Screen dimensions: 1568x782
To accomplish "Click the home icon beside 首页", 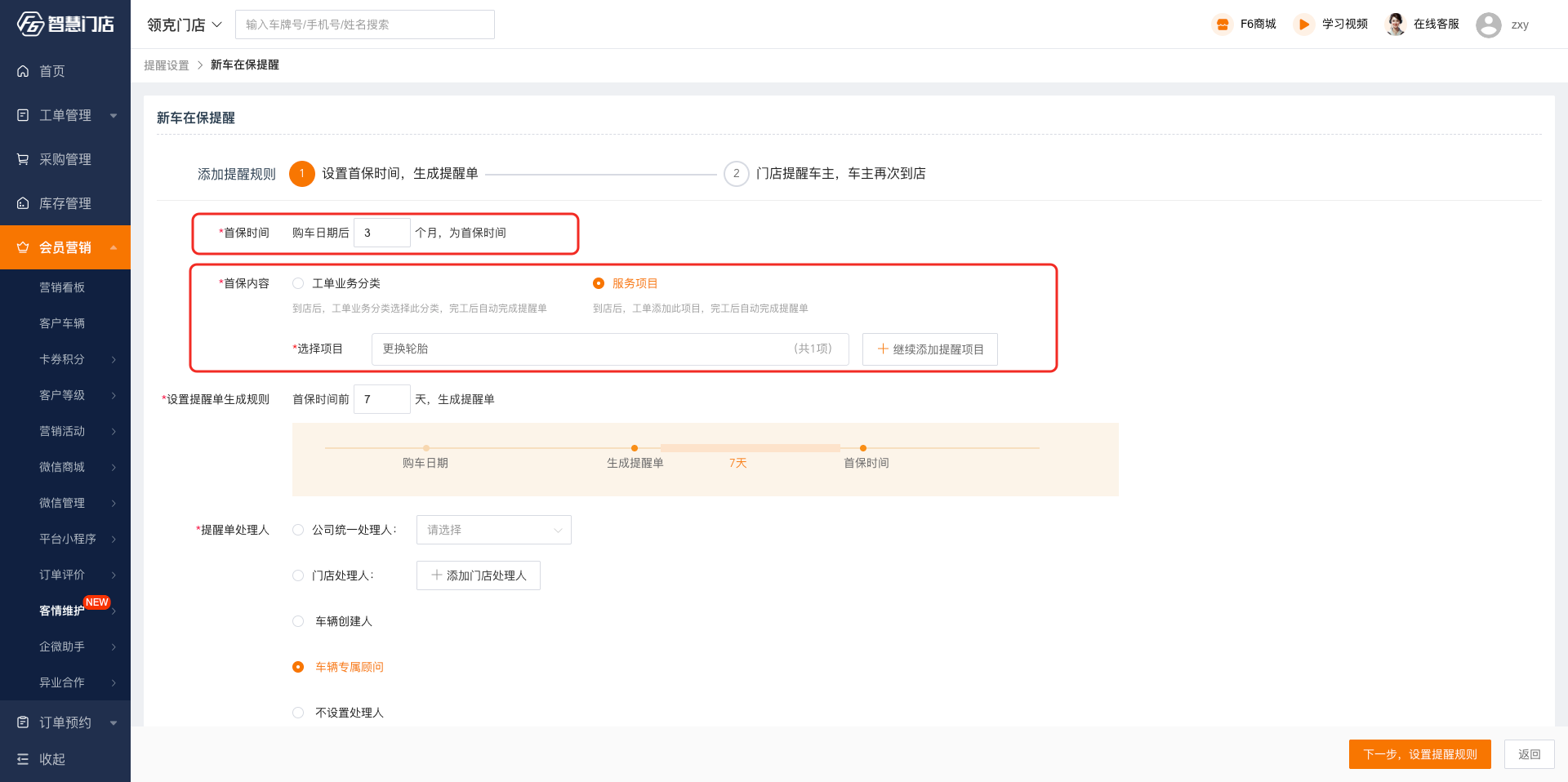I will click(23, 71).
